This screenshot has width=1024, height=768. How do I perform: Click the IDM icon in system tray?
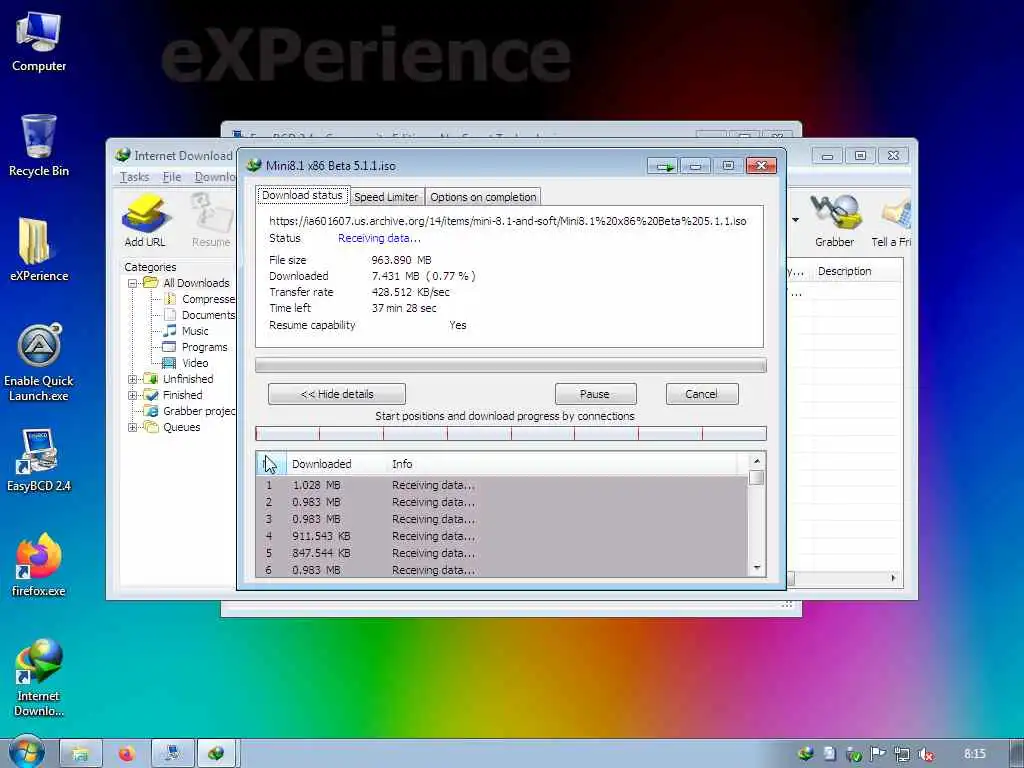click(x=806, y=754)
